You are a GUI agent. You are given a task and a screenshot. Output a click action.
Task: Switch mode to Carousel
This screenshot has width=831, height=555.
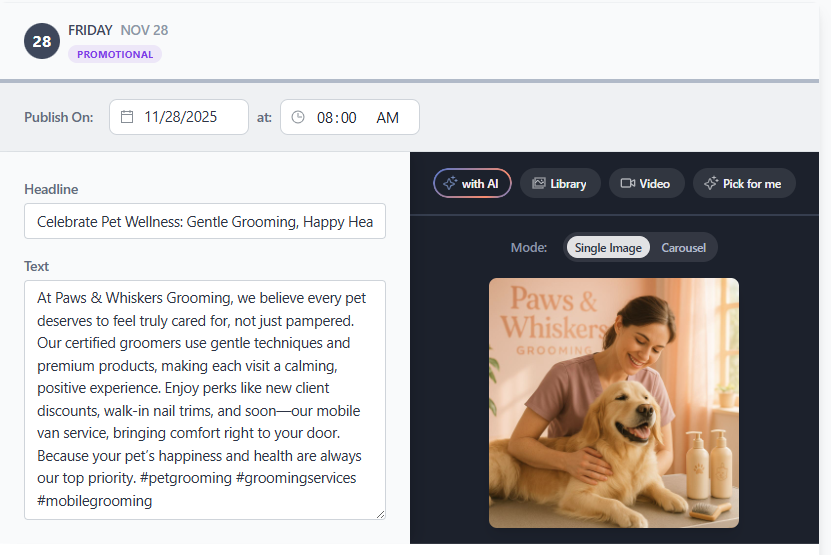point(684,248)
